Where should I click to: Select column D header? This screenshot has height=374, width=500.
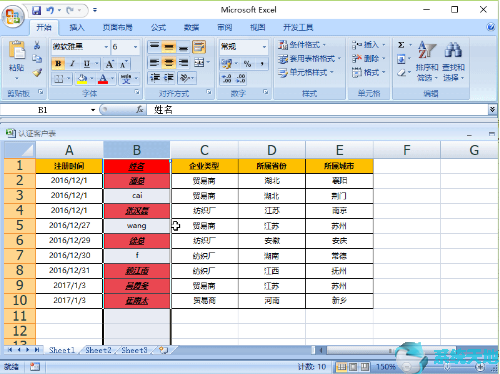click(272, 150)
